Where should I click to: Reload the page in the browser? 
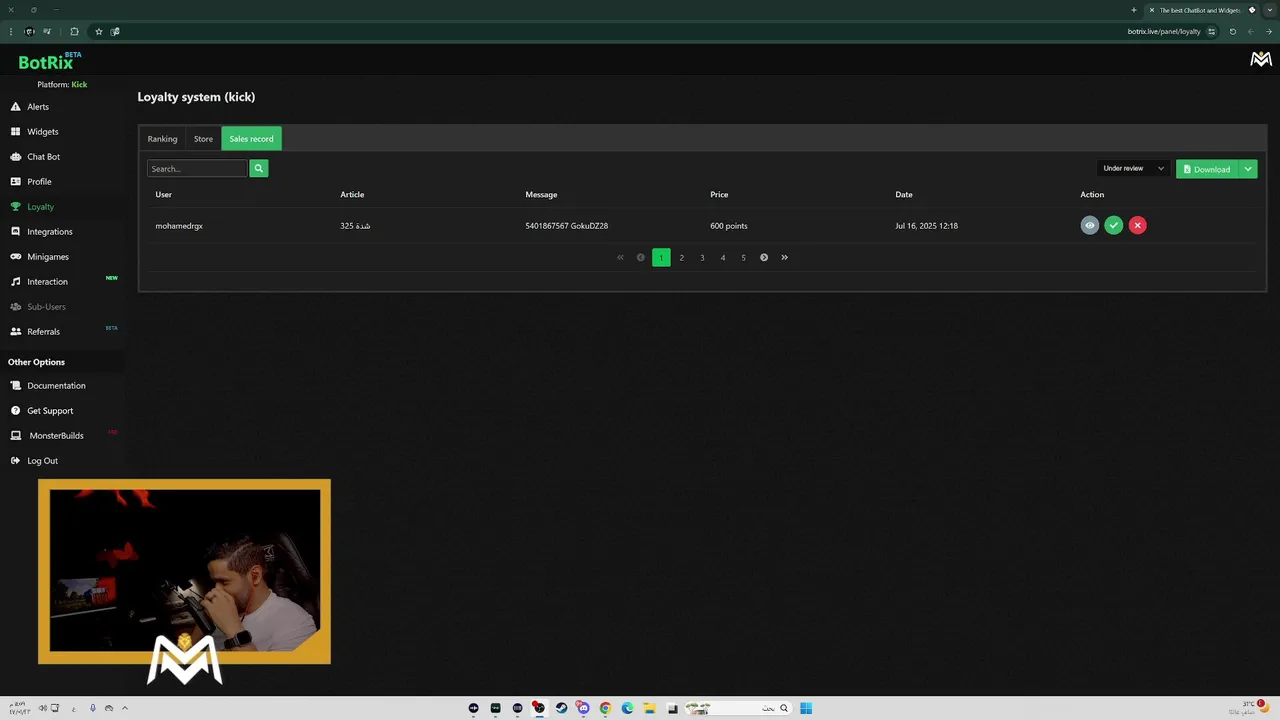click(1232, 32)
